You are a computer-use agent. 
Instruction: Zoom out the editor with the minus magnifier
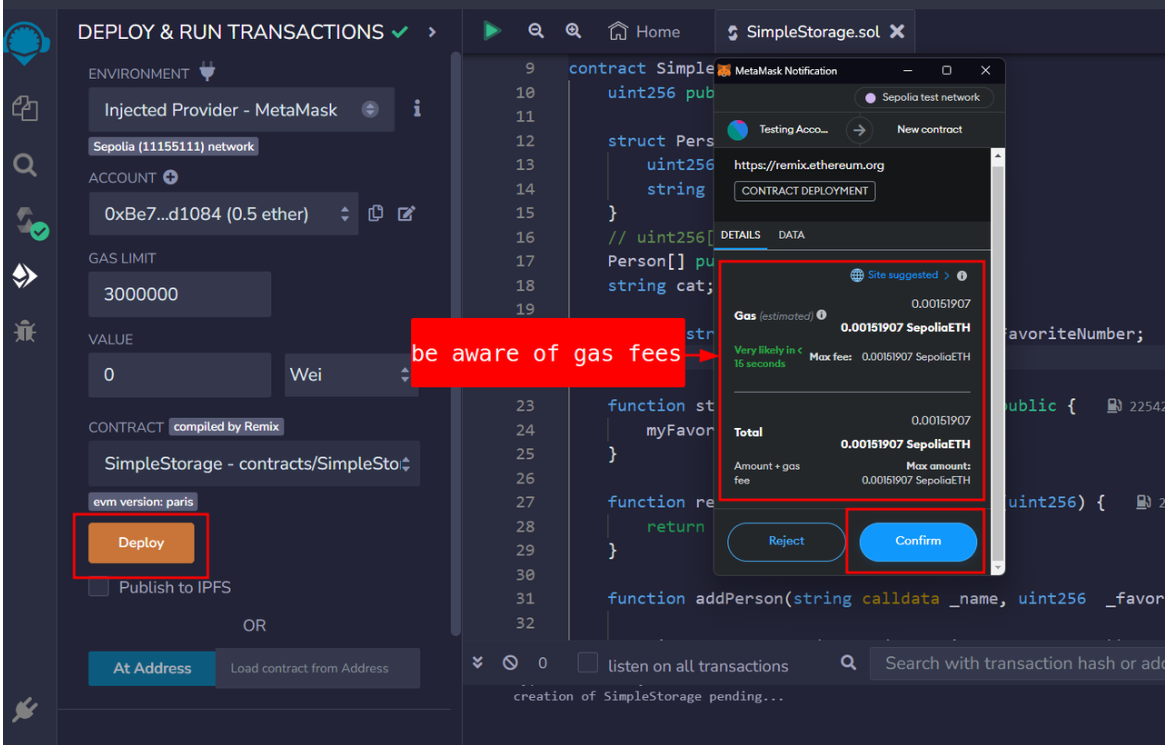536,31
